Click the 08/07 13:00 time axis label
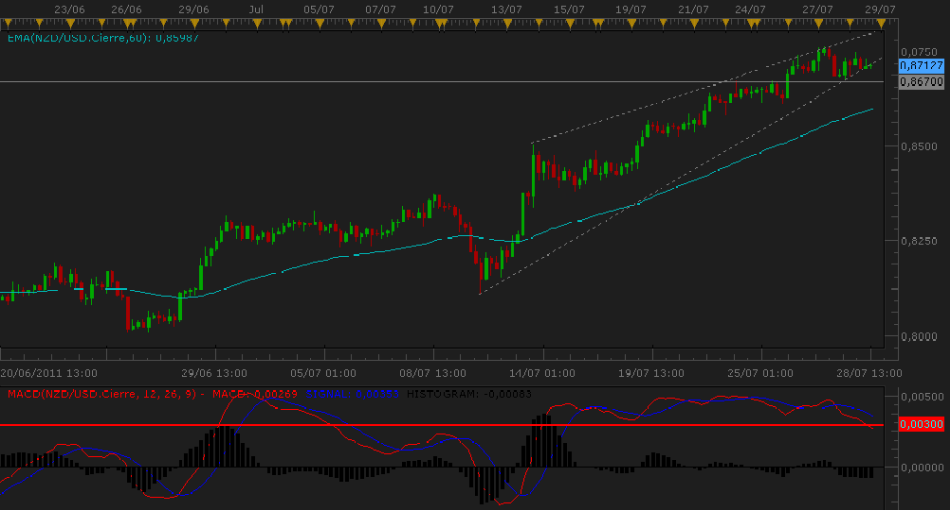Screen dimensions: 950x510 click(432, 372)
